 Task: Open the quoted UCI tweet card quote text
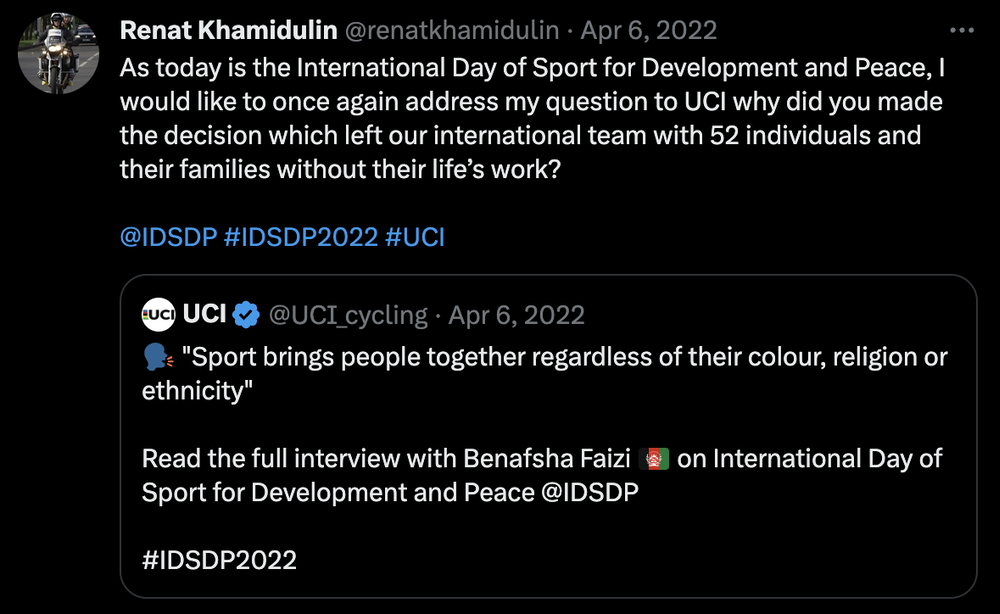(x=545, y=374)
